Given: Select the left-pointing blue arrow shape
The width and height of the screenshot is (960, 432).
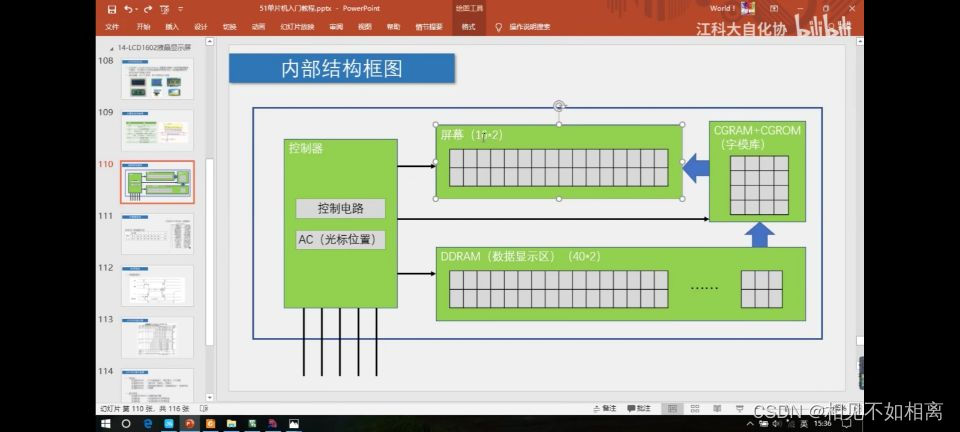Looking at the screenshot, I should tap(696, 167).
